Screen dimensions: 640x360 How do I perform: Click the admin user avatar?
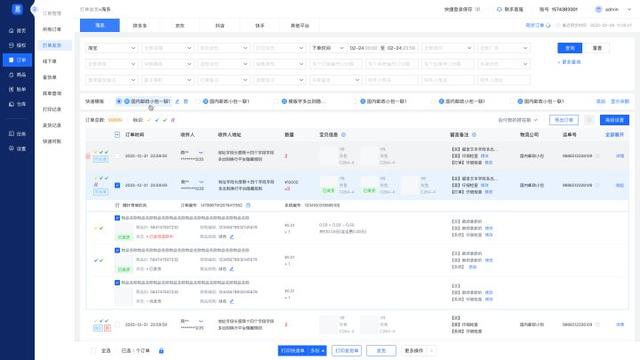(598, 9)
